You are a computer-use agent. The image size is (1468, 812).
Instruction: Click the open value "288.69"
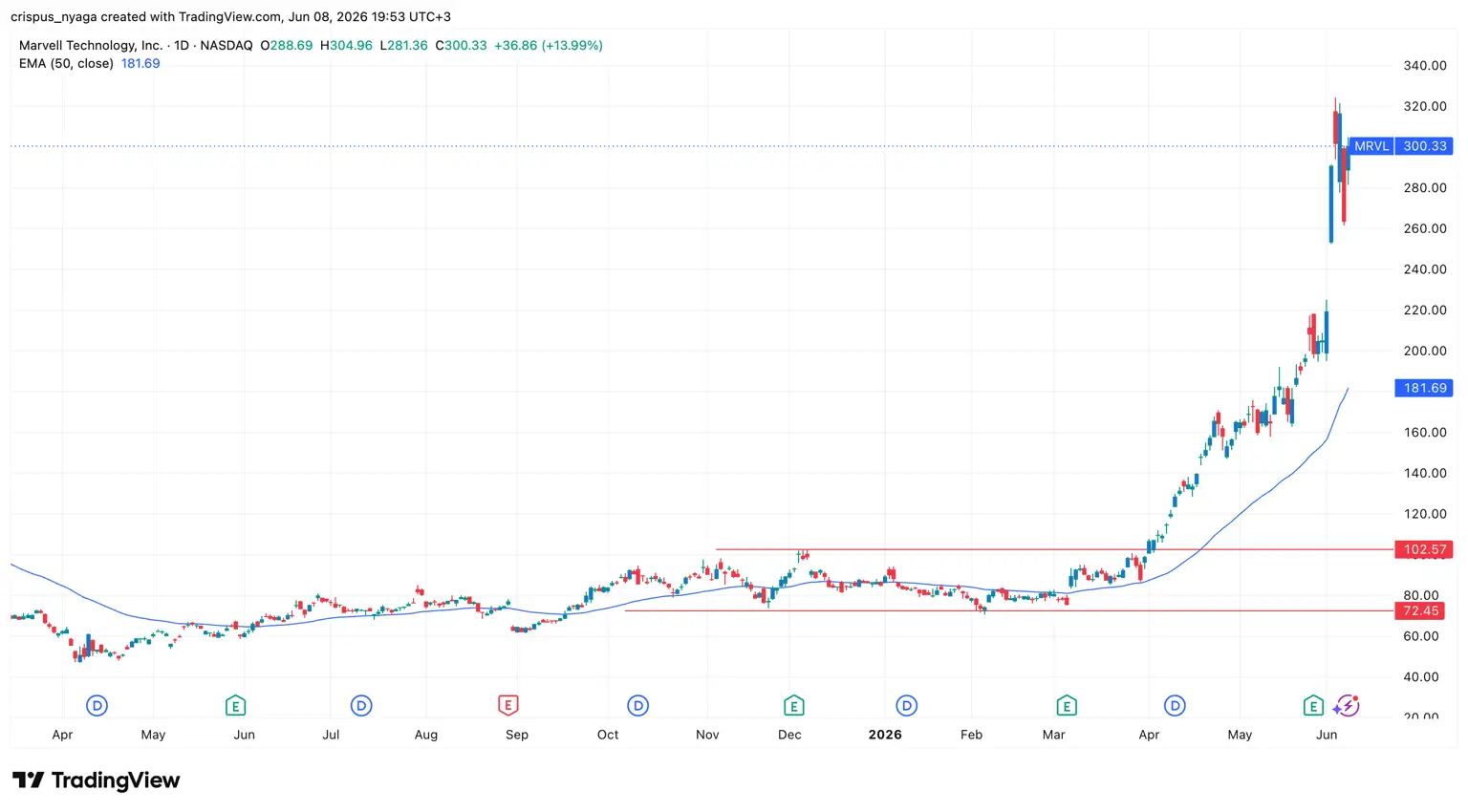(291, 45)
